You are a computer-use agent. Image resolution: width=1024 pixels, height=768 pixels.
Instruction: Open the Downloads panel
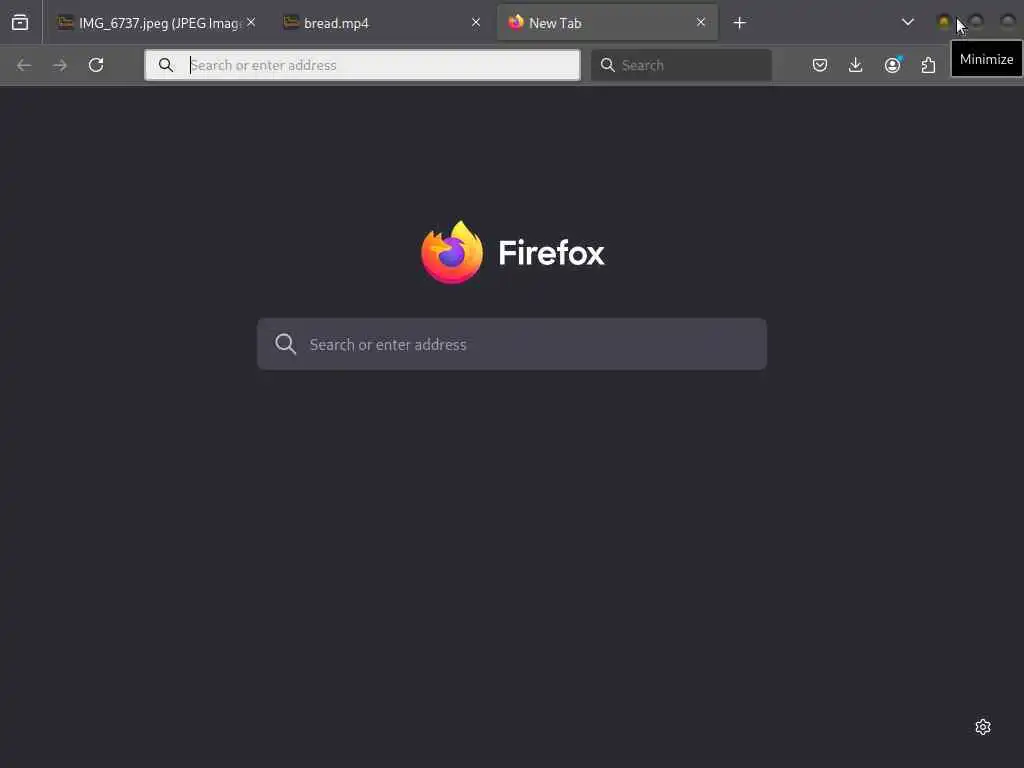coord(856,65)
